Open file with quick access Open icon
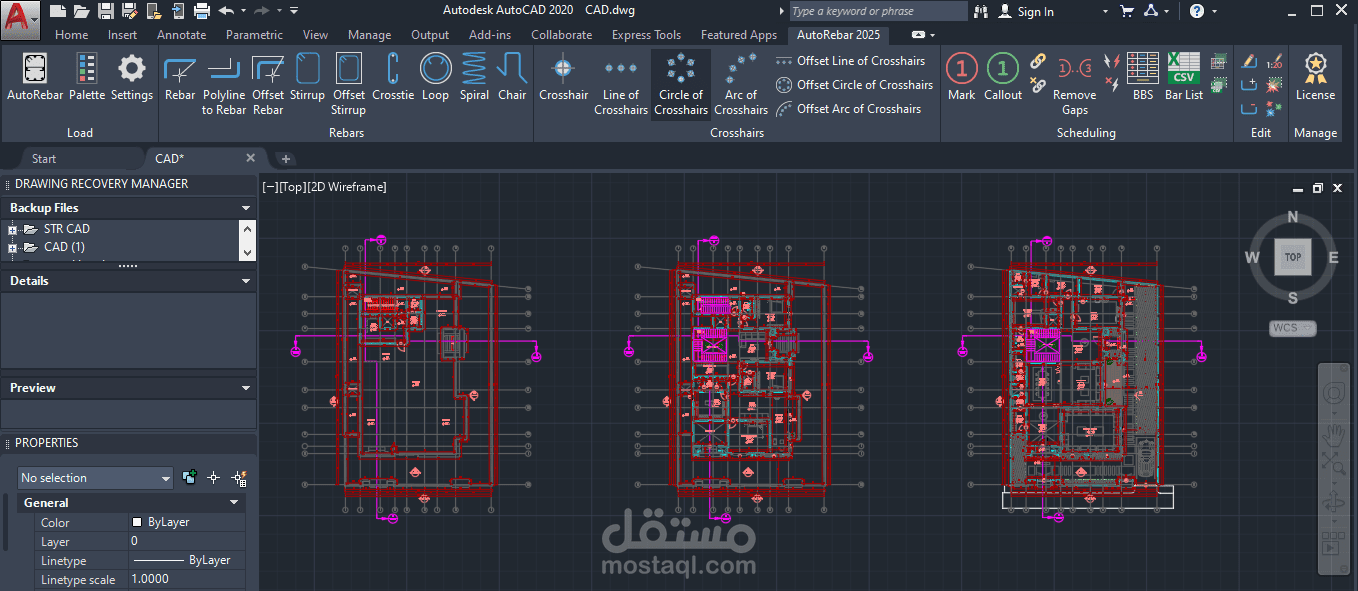1358x591 pixels. click(x=82, y=11)
